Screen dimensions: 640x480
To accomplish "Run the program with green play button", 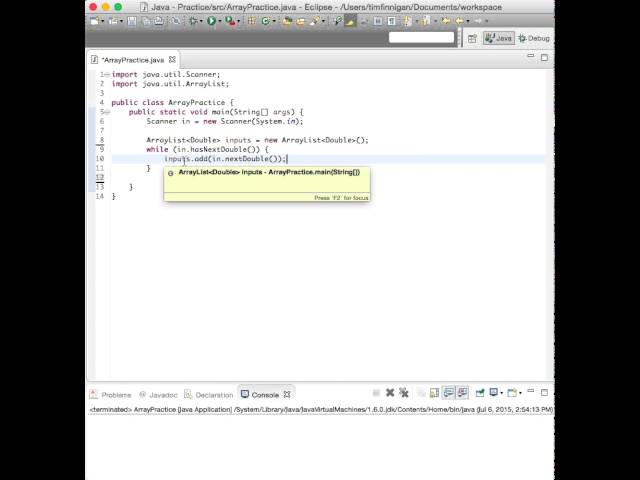I will click(x=211, y=21).
